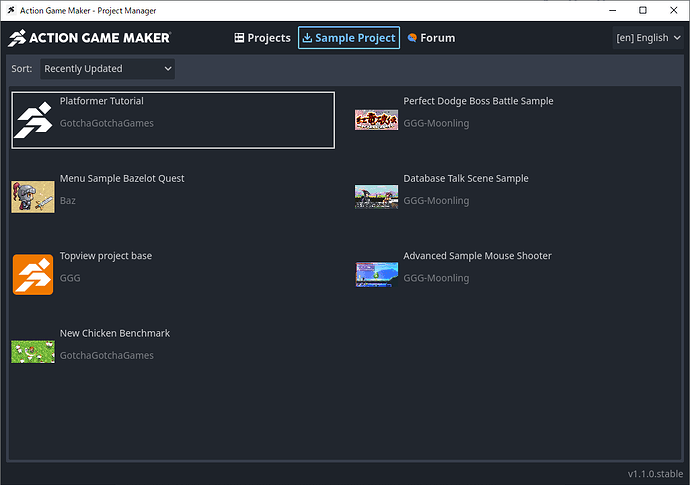This screenshot has width=690, height=485.
Task: Expand the Sort dropdown Recently Updated
Action: pyautogui.click(x=108, y=69)
